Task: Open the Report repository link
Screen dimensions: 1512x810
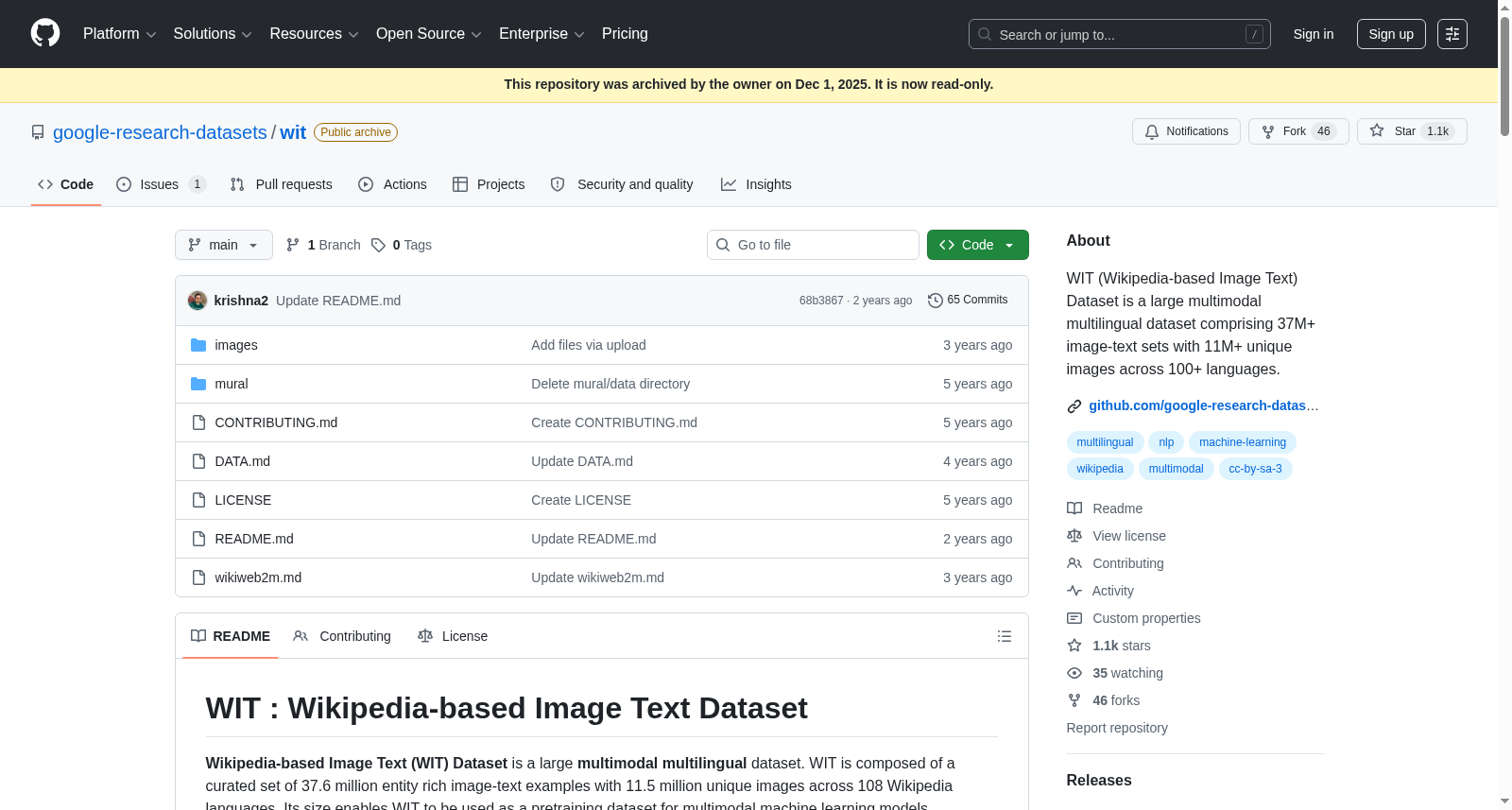Action: 1117,728
